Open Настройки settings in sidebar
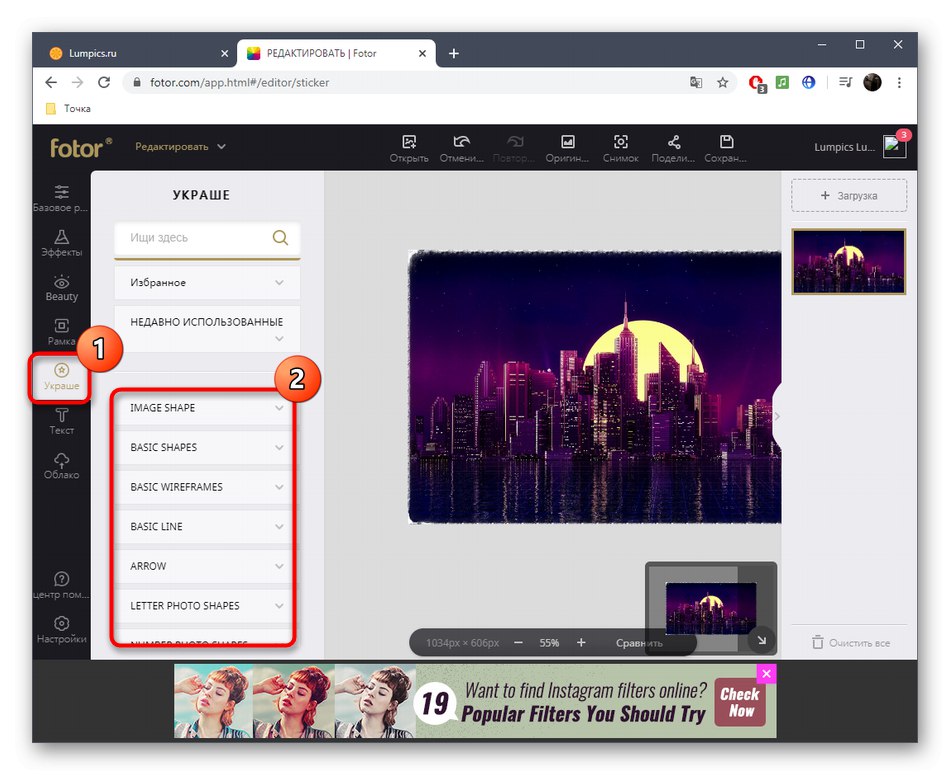950x775 pixels. pyautogui.click(x=61, y=630)
